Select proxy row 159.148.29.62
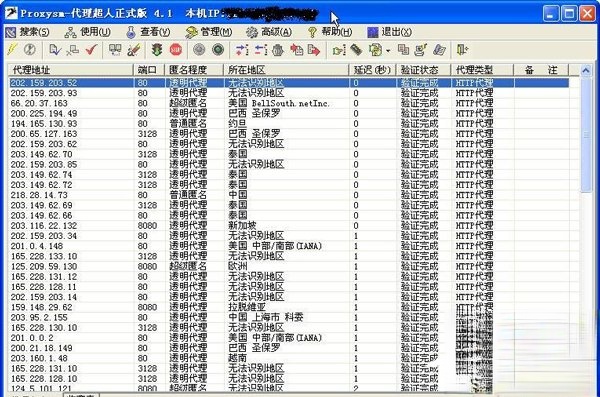600x397 pixels. point(289,307)
